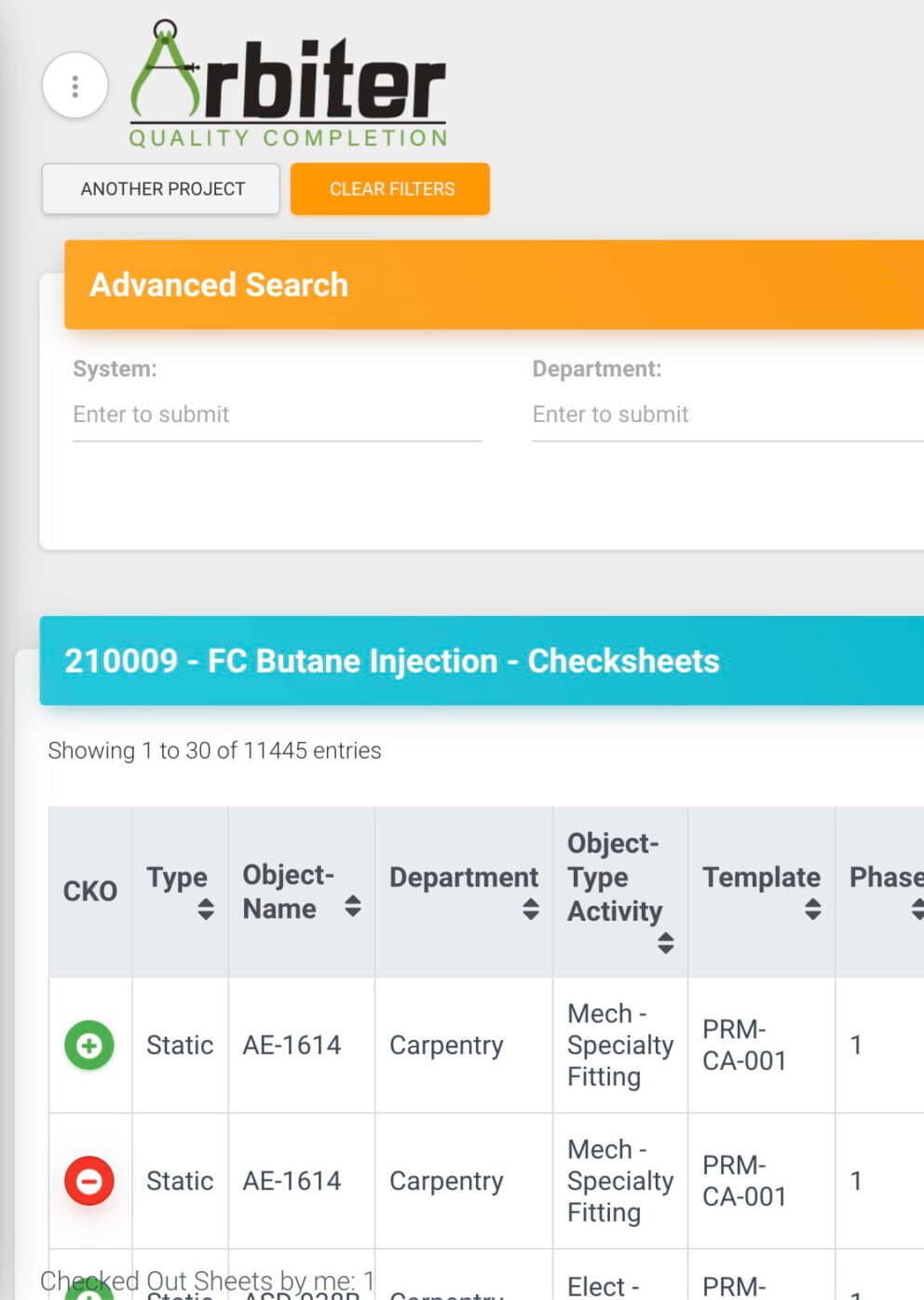This screenshot has width=924, height=1300.
Task: Check out the first AE-1614 sheet
Action: (89, 1045)
